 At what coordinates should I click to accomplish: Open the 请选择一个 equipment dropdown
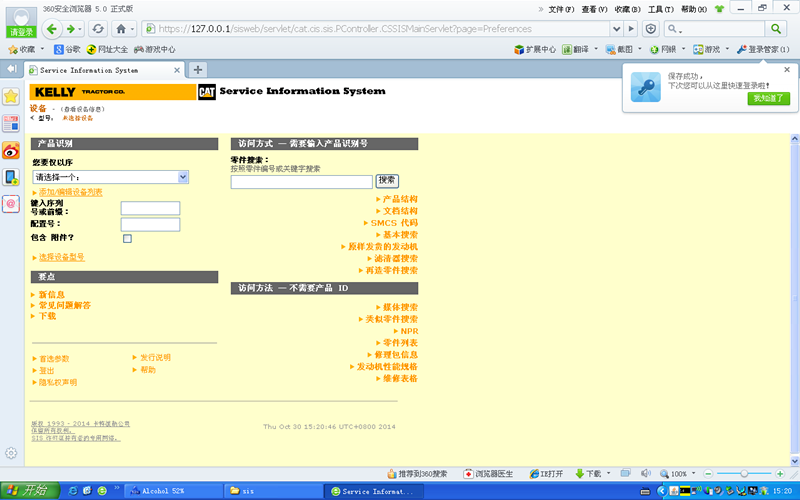point(111,177)
